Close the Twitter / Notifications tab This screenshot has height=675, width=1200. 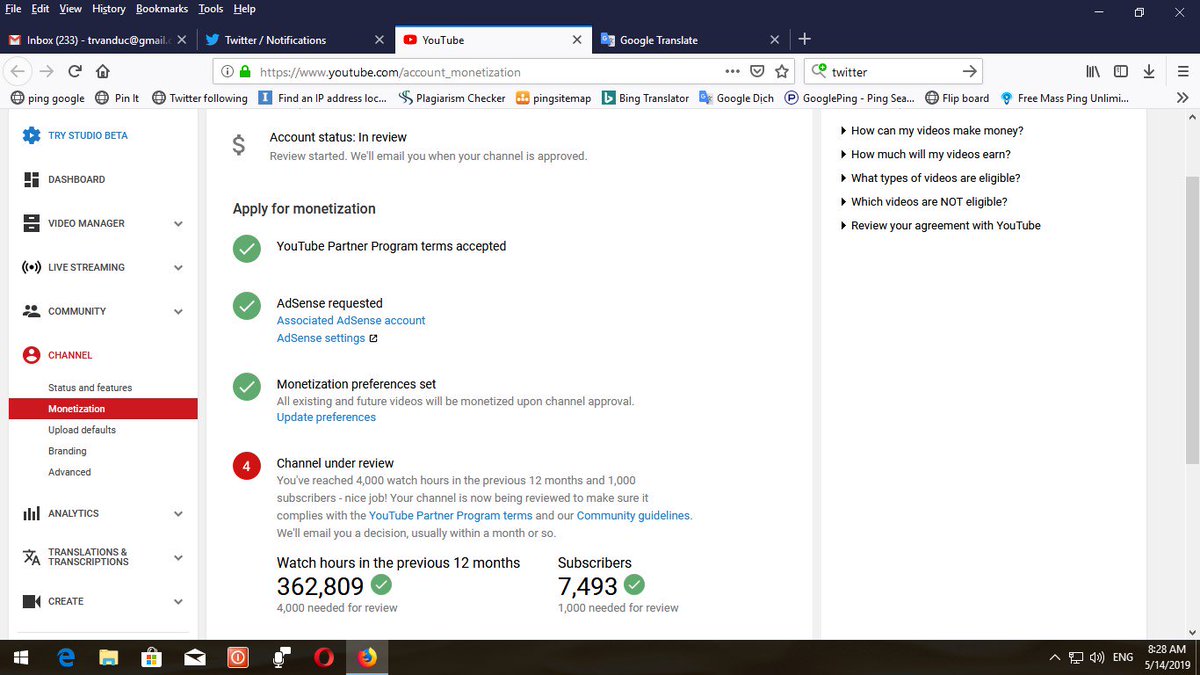(379, 40)
